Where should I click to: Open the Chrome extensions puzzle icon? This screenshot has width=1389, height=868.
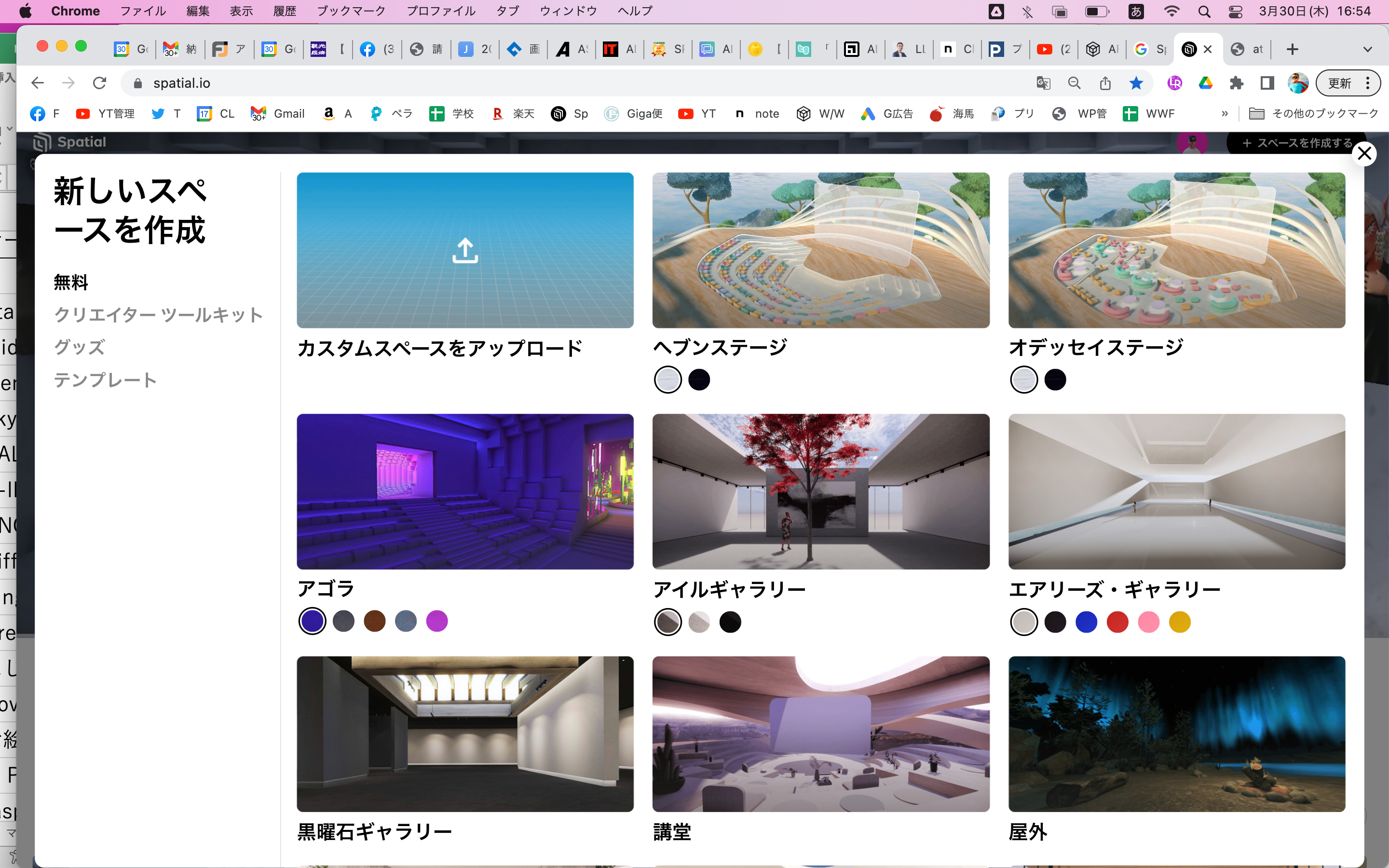pos(1236,83)
